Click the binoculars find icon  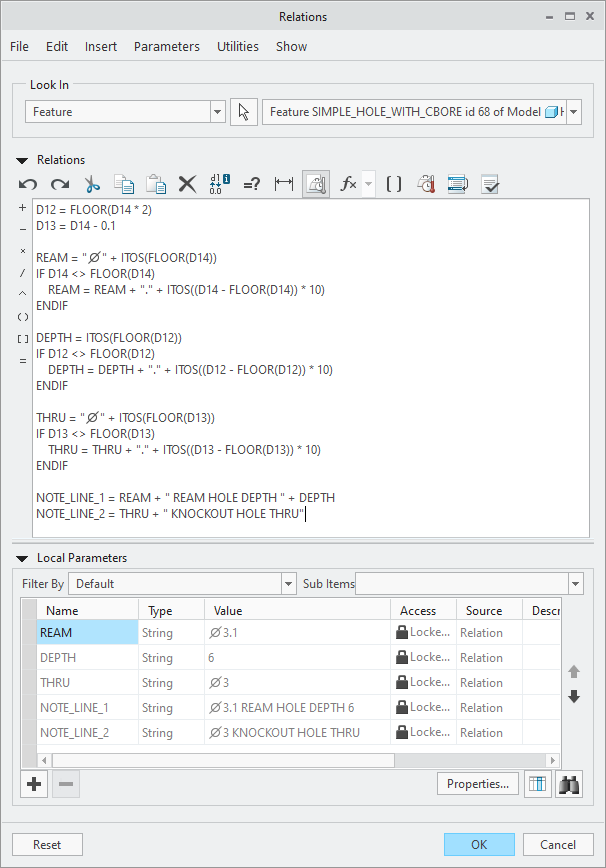pos(570,784)
